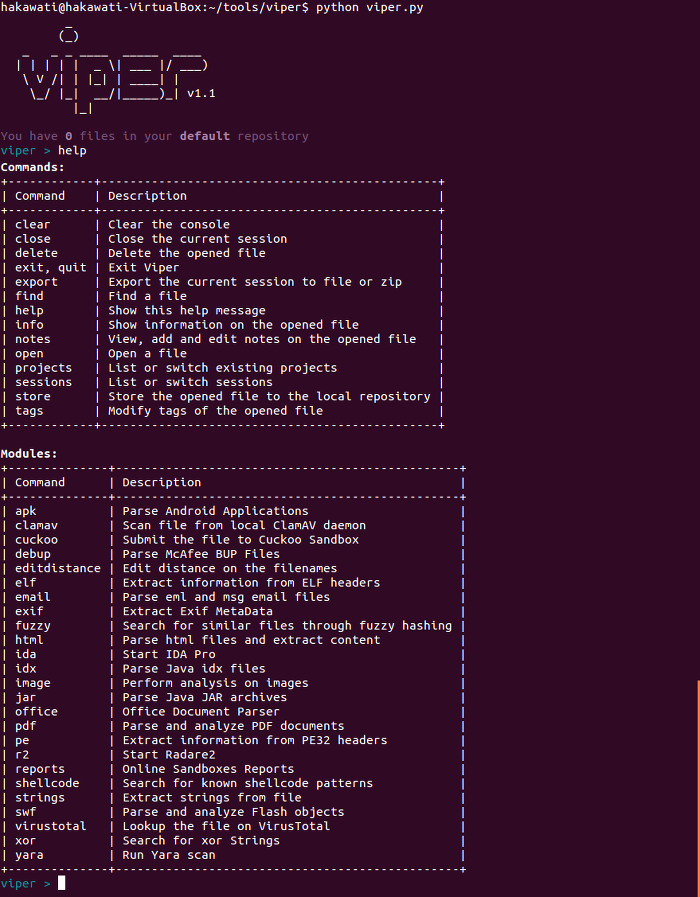Click 'Lookup the file on VirusTotal' description
Image resolution: width=700 pixels, height=897 pixels.
(226, 825)
